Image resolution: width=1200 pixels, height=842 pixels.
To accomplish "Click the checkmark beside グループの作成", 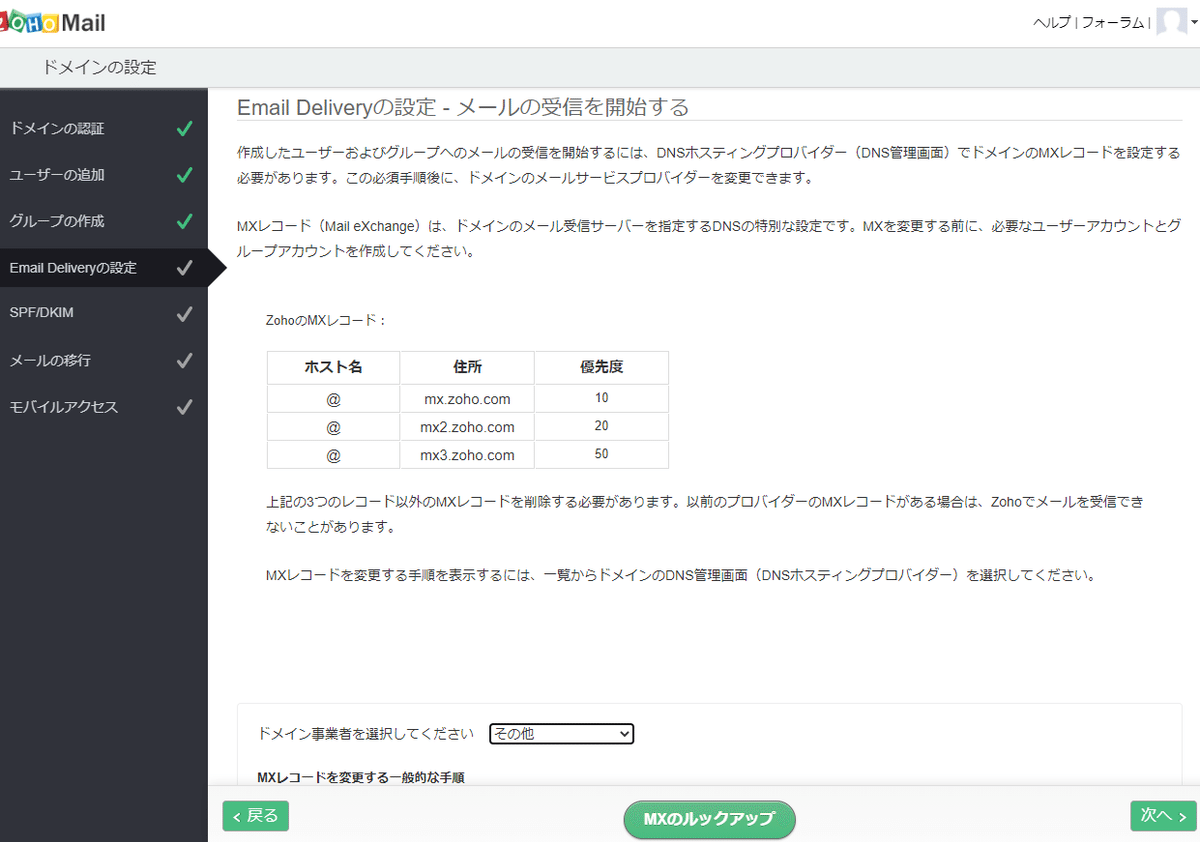I will 183,221.
